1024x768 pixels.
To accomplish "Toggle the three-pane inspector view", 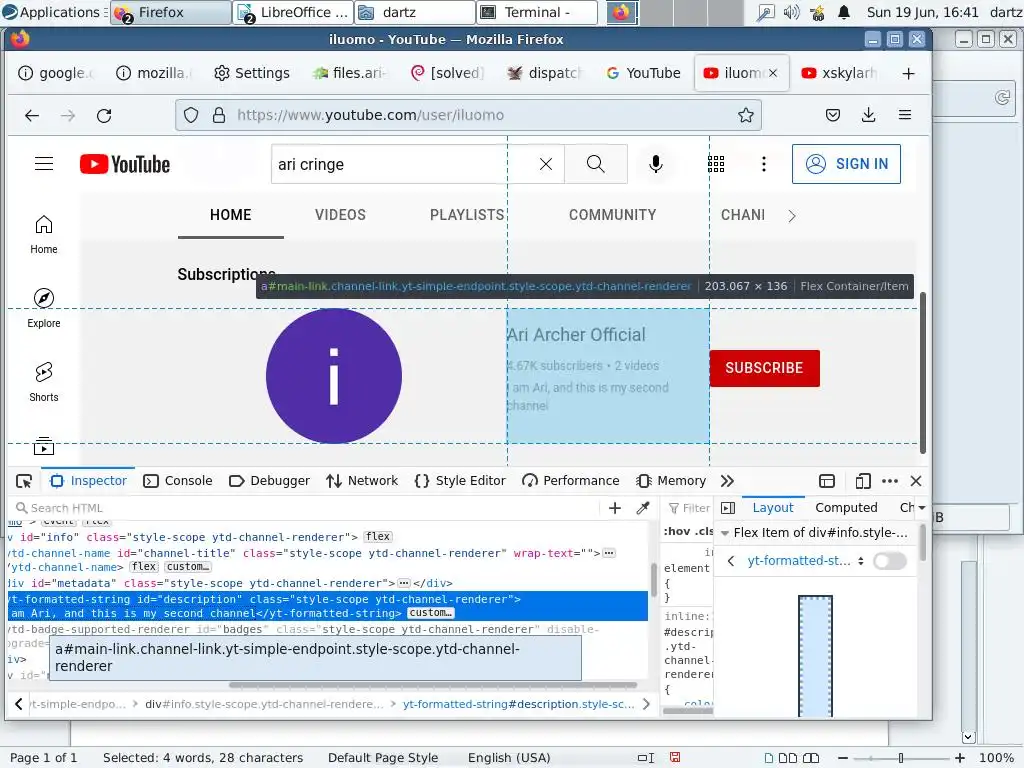I will pyautogui.click(x=728, y=508).
